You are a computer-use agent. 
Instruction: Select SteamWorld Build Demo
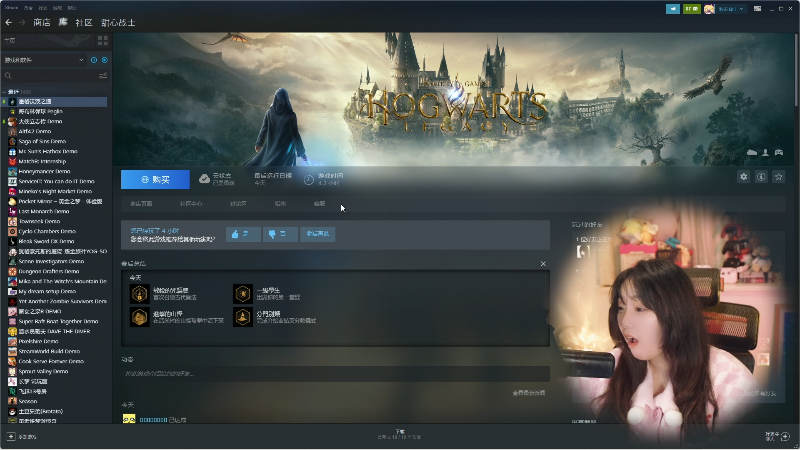point(49,351)
